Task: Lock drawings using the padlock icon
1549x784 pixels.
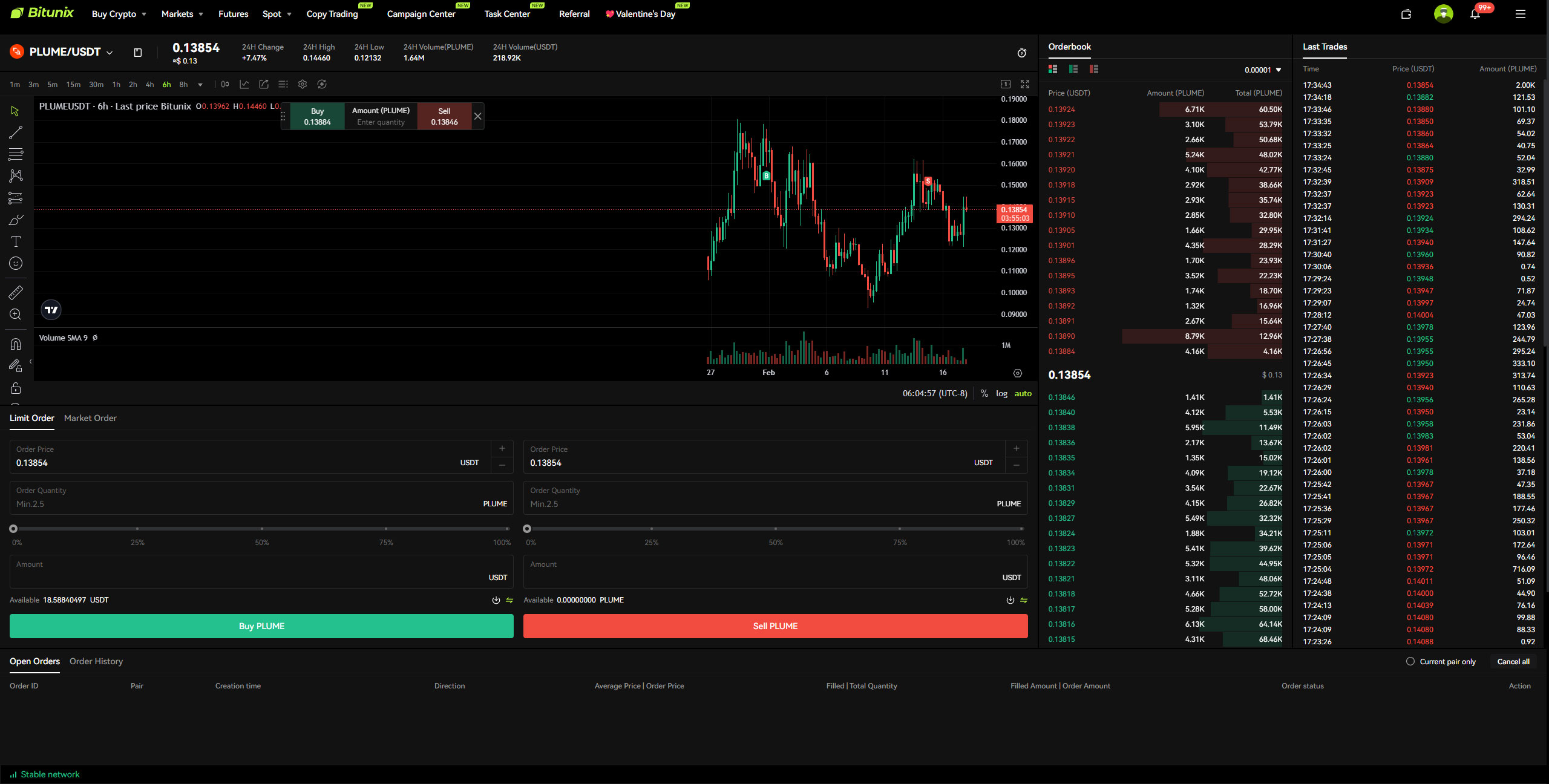Action: pos(15,388)
